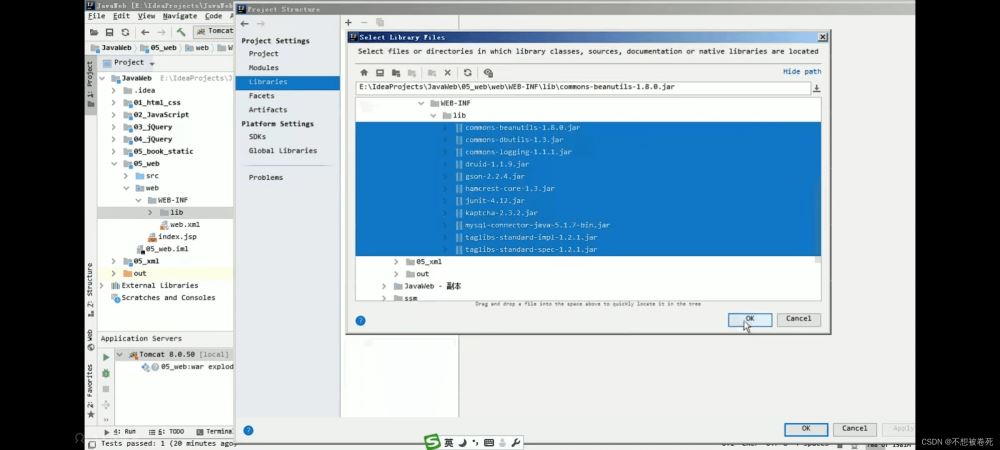Open Sogou toolbox wrench icon
Image resolution: width=1000 pixels, height=450 pixels.
coord(517,443)
